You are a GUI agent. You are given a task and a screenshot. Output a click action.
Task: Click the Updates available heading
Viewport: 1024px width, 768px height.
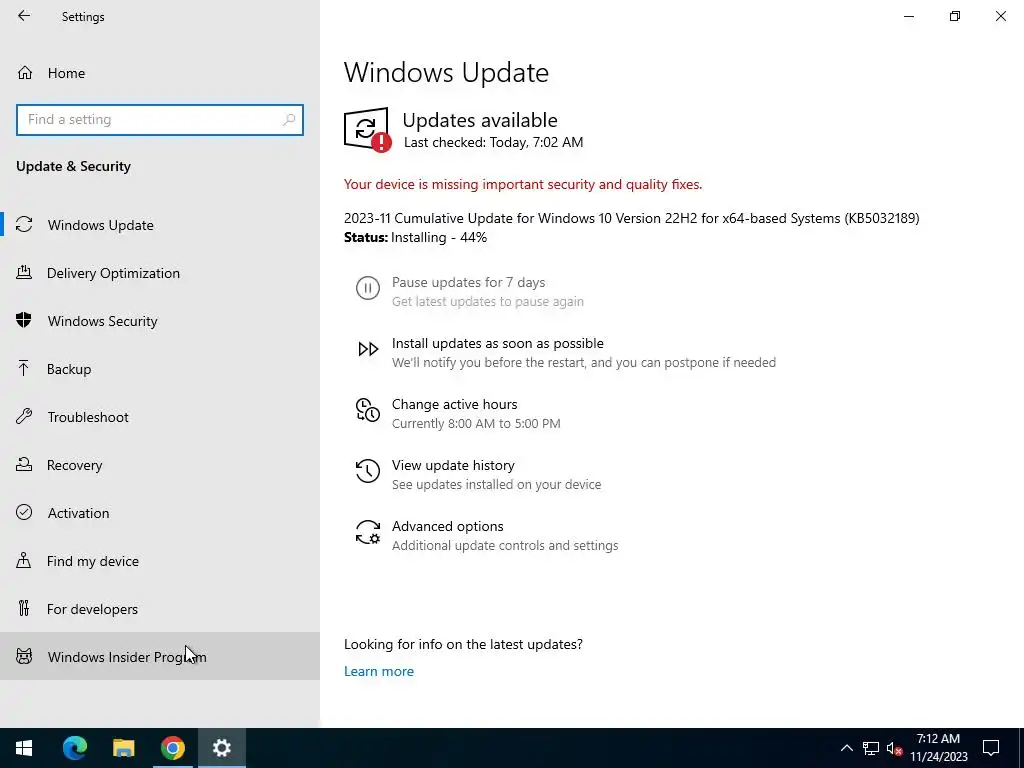(480, 120)
